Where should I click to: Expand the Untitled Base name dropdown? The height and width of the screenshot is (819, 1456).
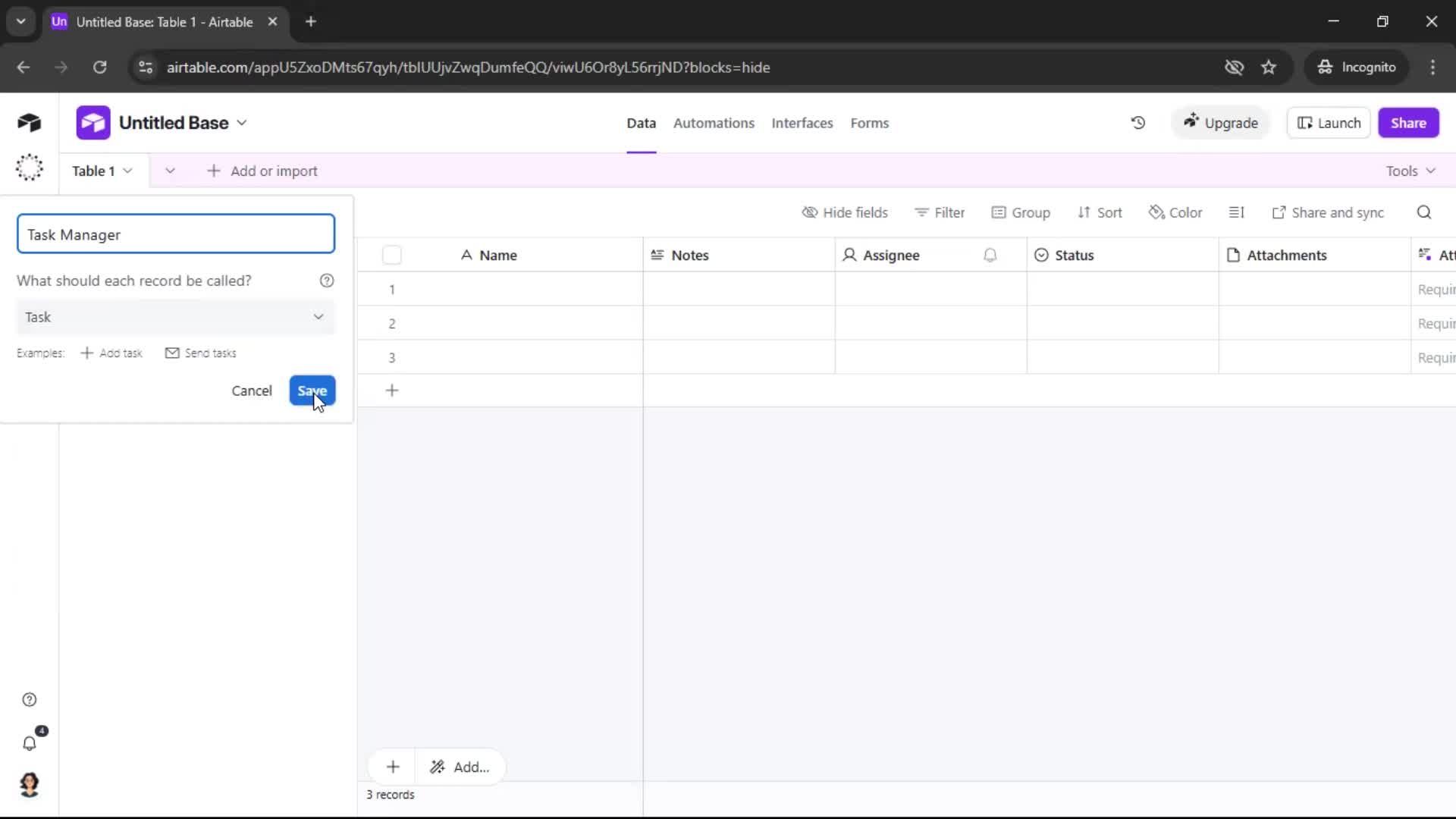pos(242,123)
